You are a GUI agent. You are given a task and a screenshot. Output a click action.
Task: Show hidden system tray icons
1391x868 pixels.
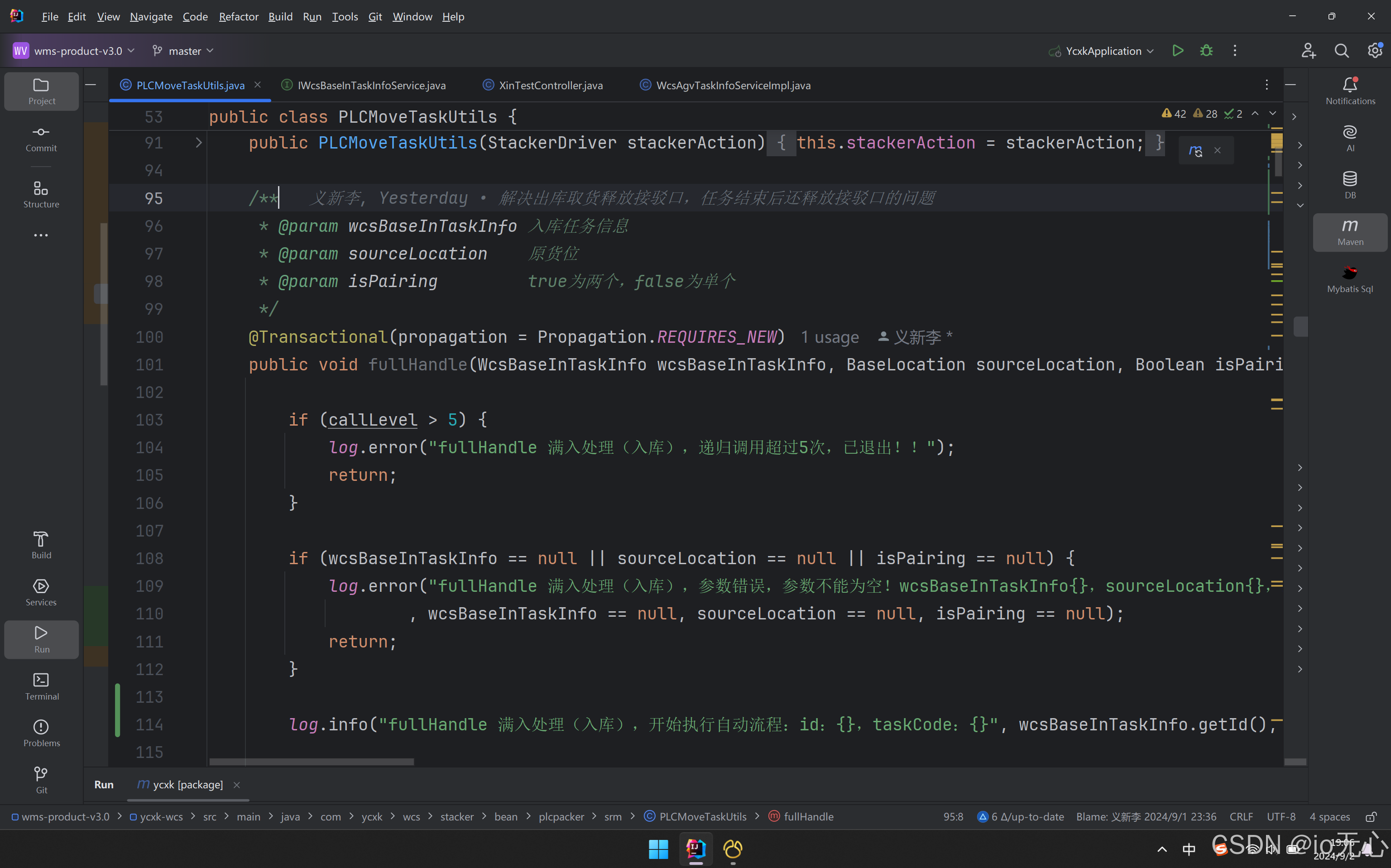click(1162, 849)
